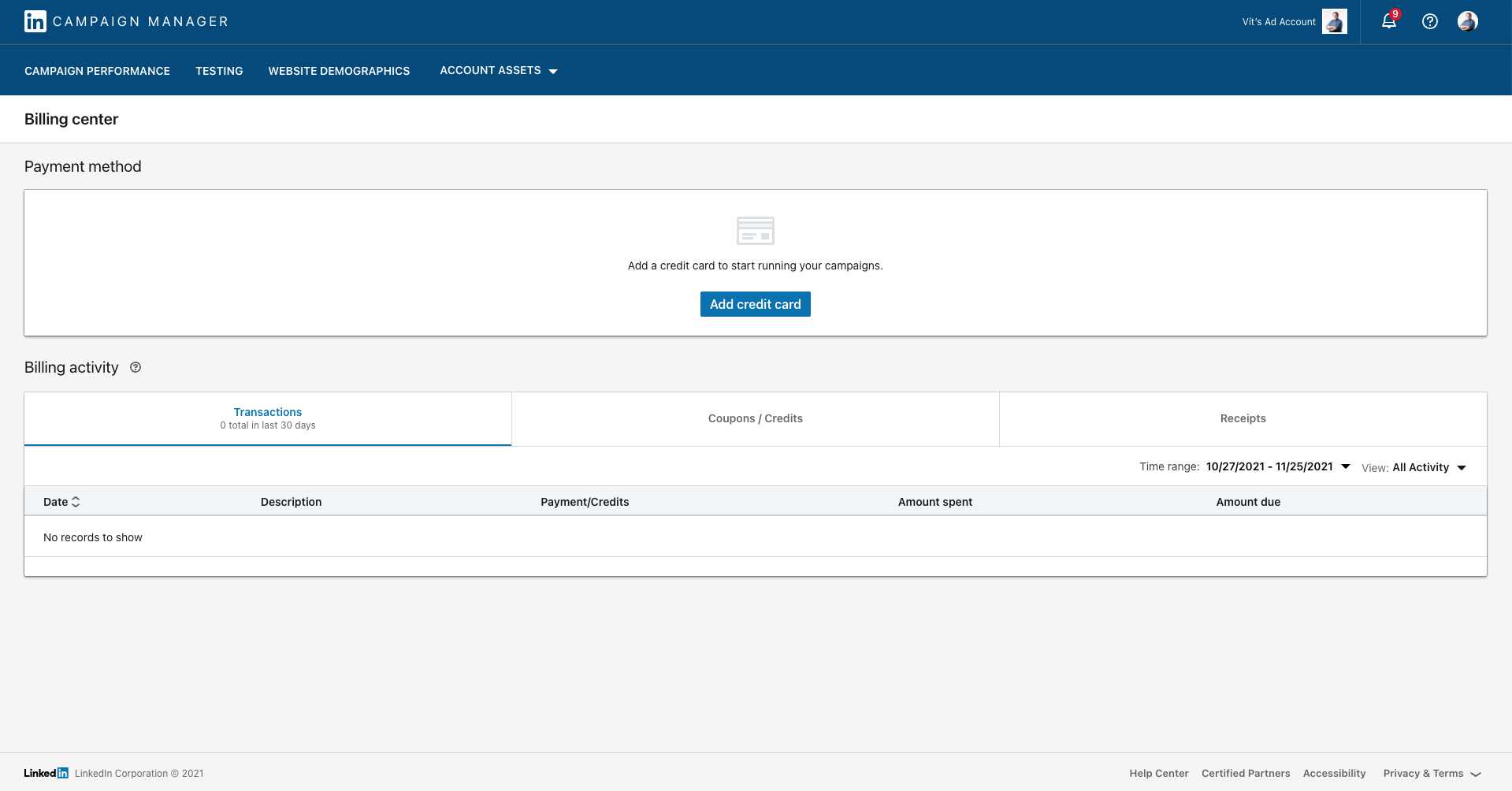Viewport: 1512px width, 791px height.
Task: Click the LinkedIn footer logo
Action: click(x=46, y=773)
